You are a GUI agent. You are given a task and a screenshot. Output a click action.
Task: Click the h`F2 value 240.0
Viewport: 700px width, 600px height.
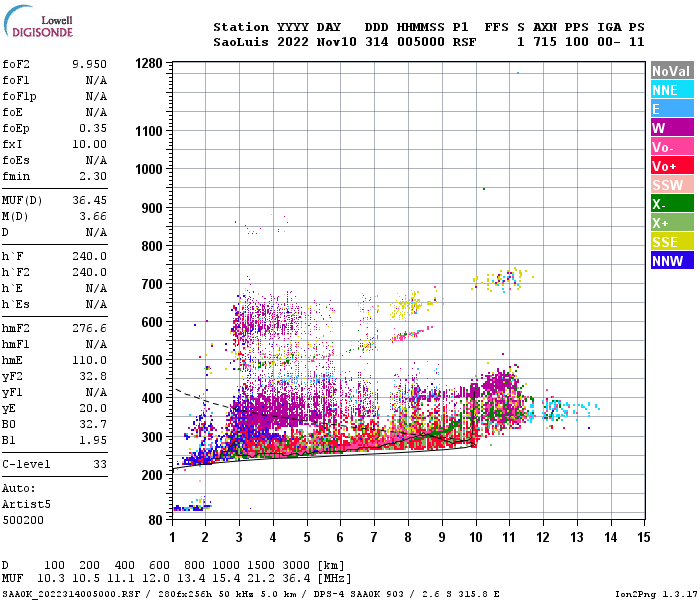coord(89,272)
